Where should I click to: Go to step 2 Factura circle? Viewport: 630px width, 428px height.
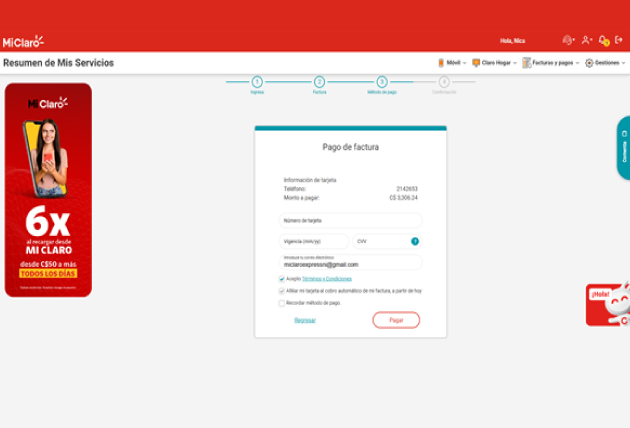[x=319, y=82]
